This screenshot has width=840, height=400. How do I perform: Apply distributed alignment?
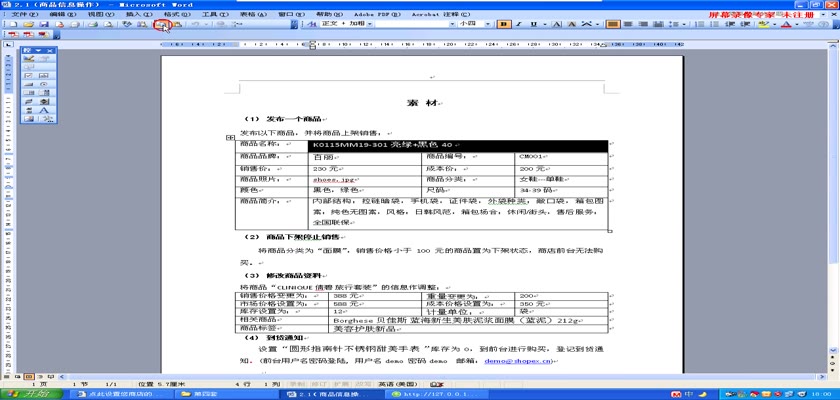pyautogui.click(x=659, y=24)
